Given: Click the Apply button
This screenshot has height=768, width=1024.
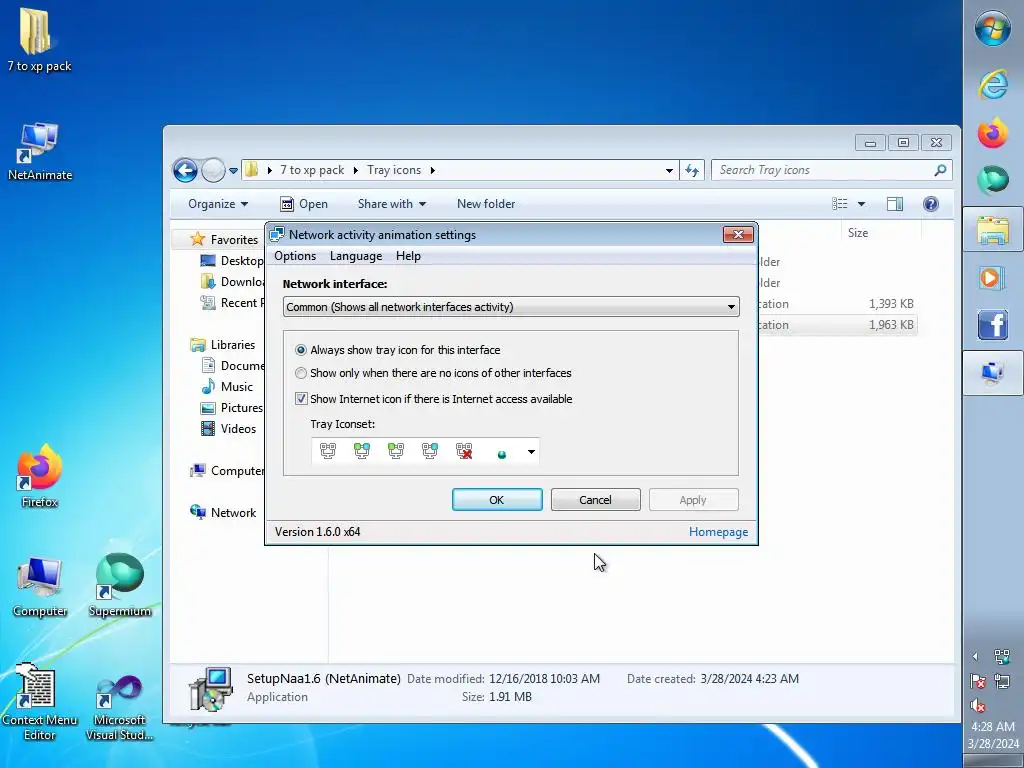Looking at the screenshot, I should [694, 500].
